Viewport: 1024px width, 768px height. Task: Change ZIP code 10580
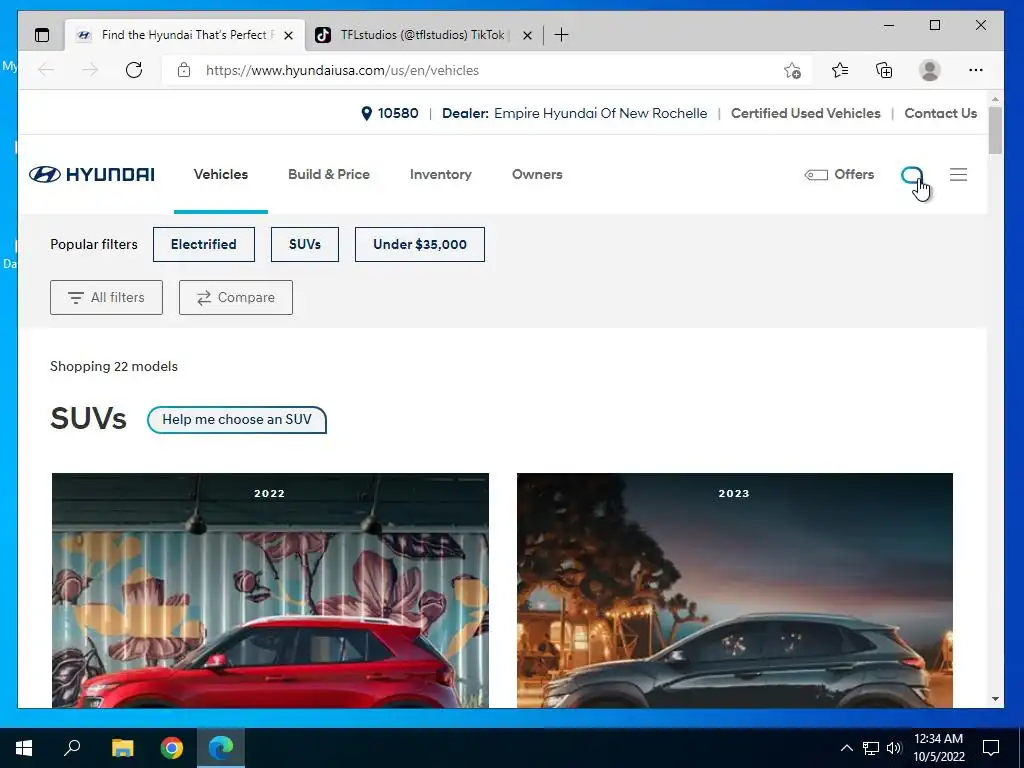(398, 114)
